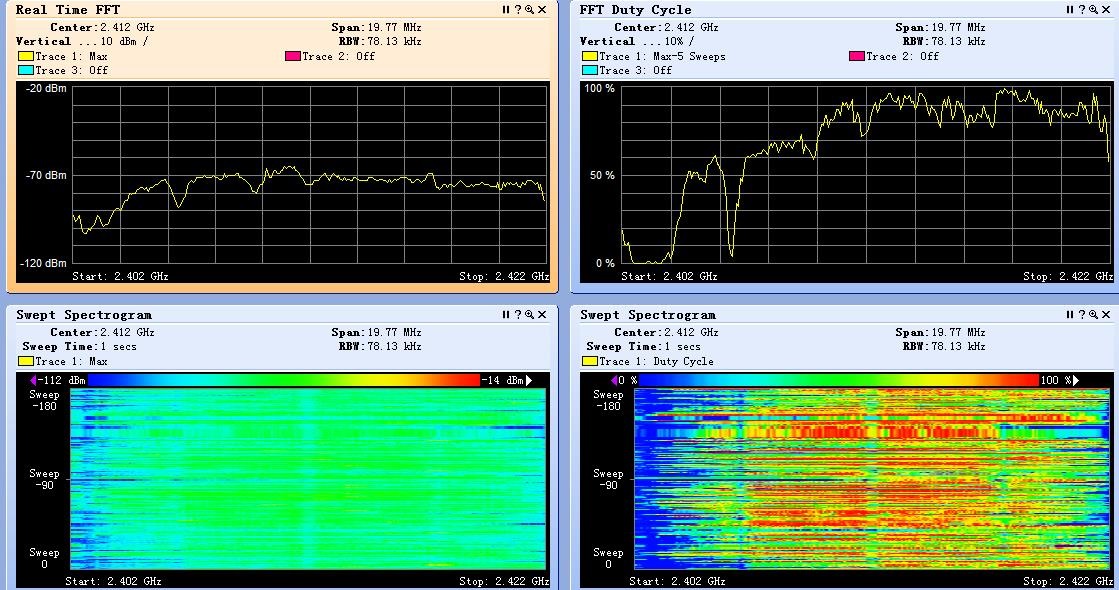Open help for Real Time FFT panel

coord(518,9)
